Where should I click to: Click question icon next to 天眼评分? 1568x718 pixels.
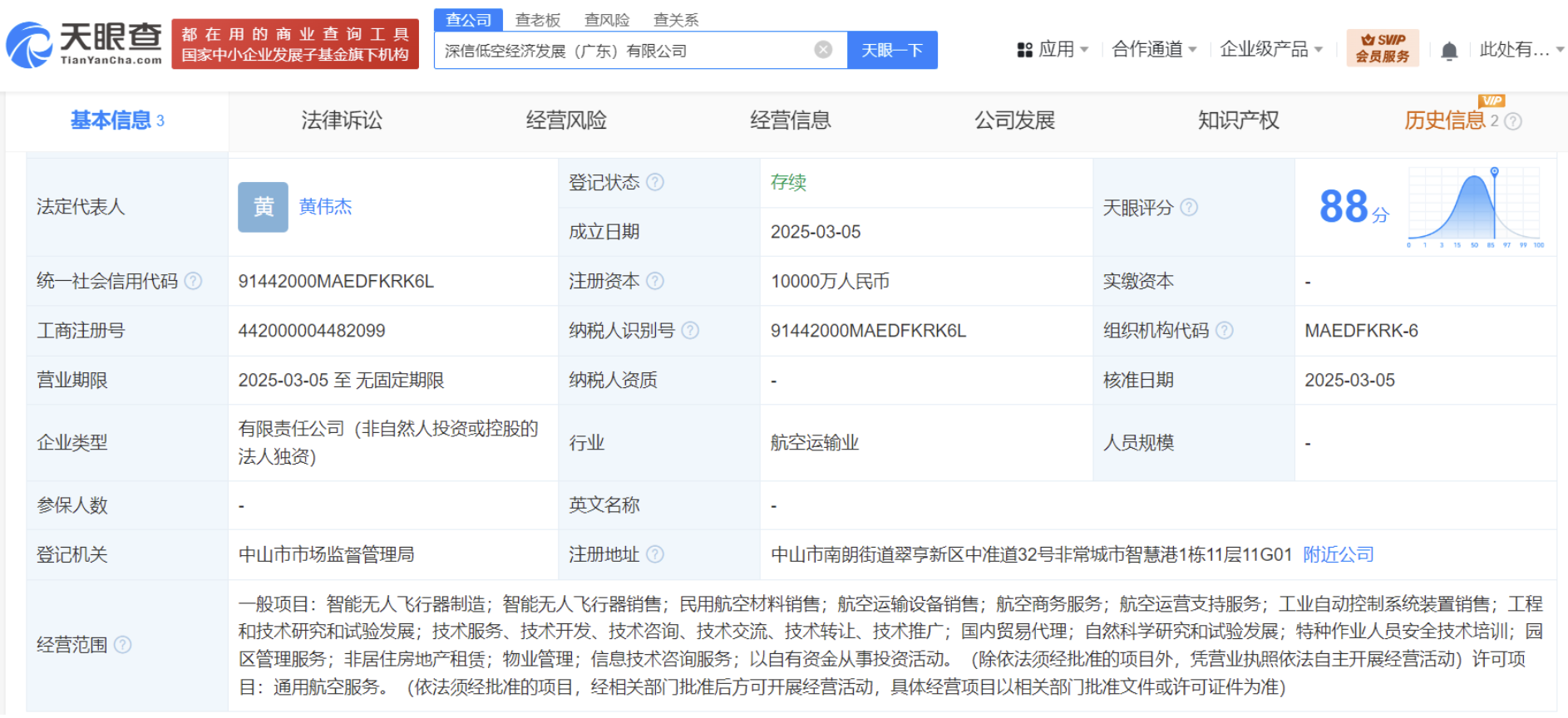point(1189,208)
